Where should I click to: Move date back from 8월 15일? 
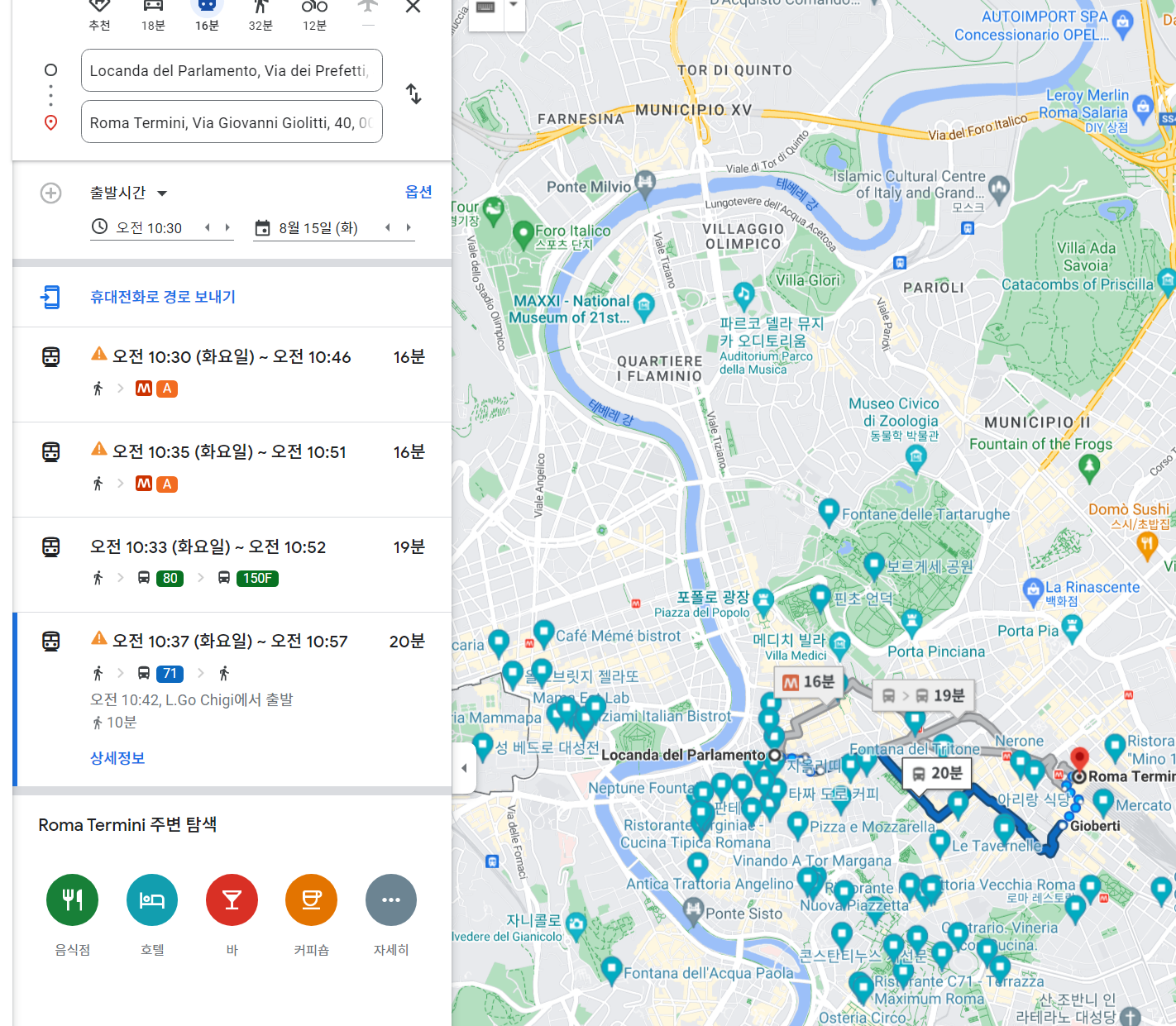(x=387, y=227)
